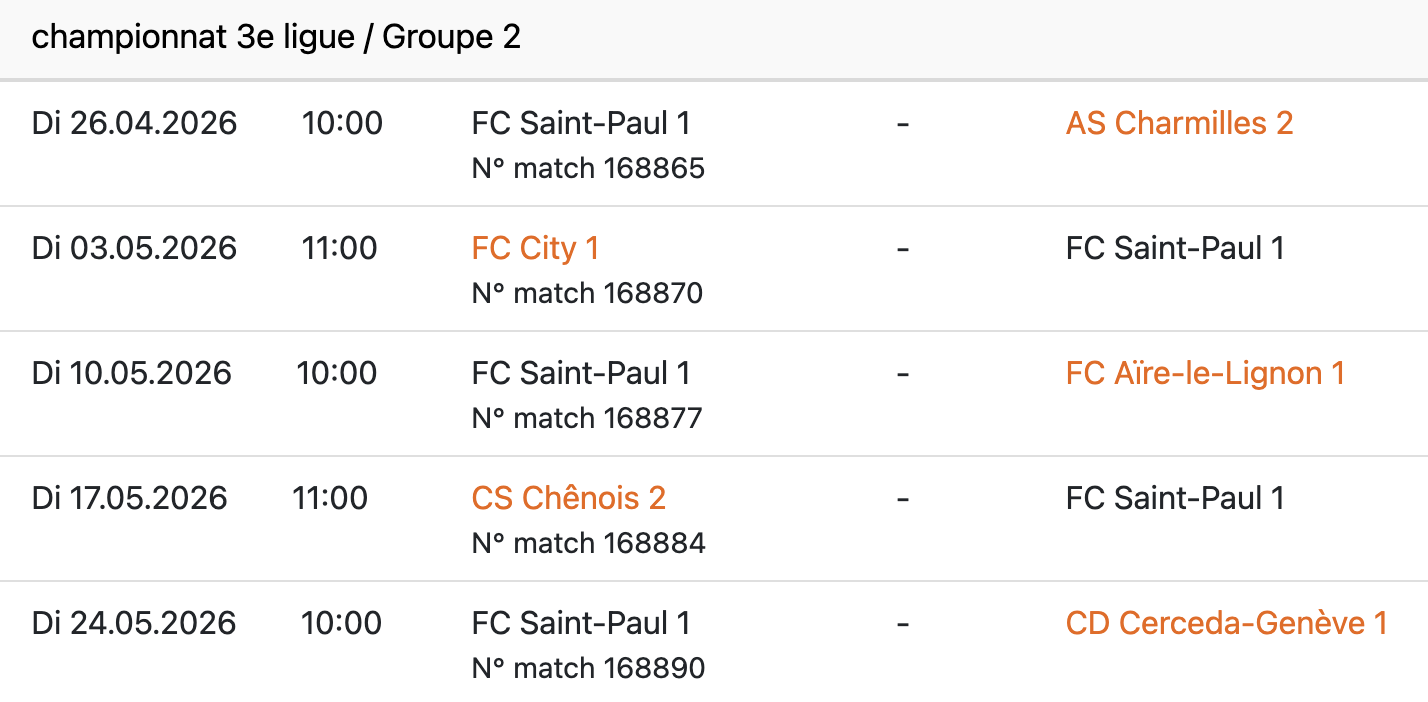This screenshot has width=1428, height=702.
Task: Click FC Saint-Paul 1 home team on 26.04
Action: (x=580, y=123)
